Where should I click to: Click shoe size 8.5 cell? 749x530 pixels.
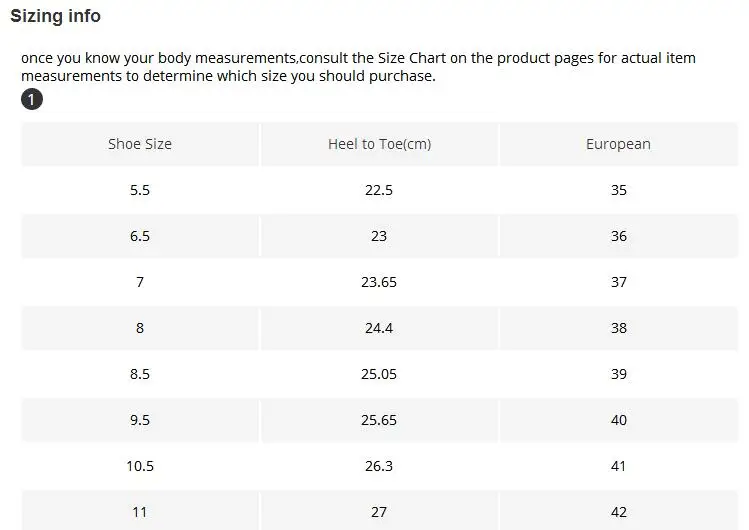140,374
